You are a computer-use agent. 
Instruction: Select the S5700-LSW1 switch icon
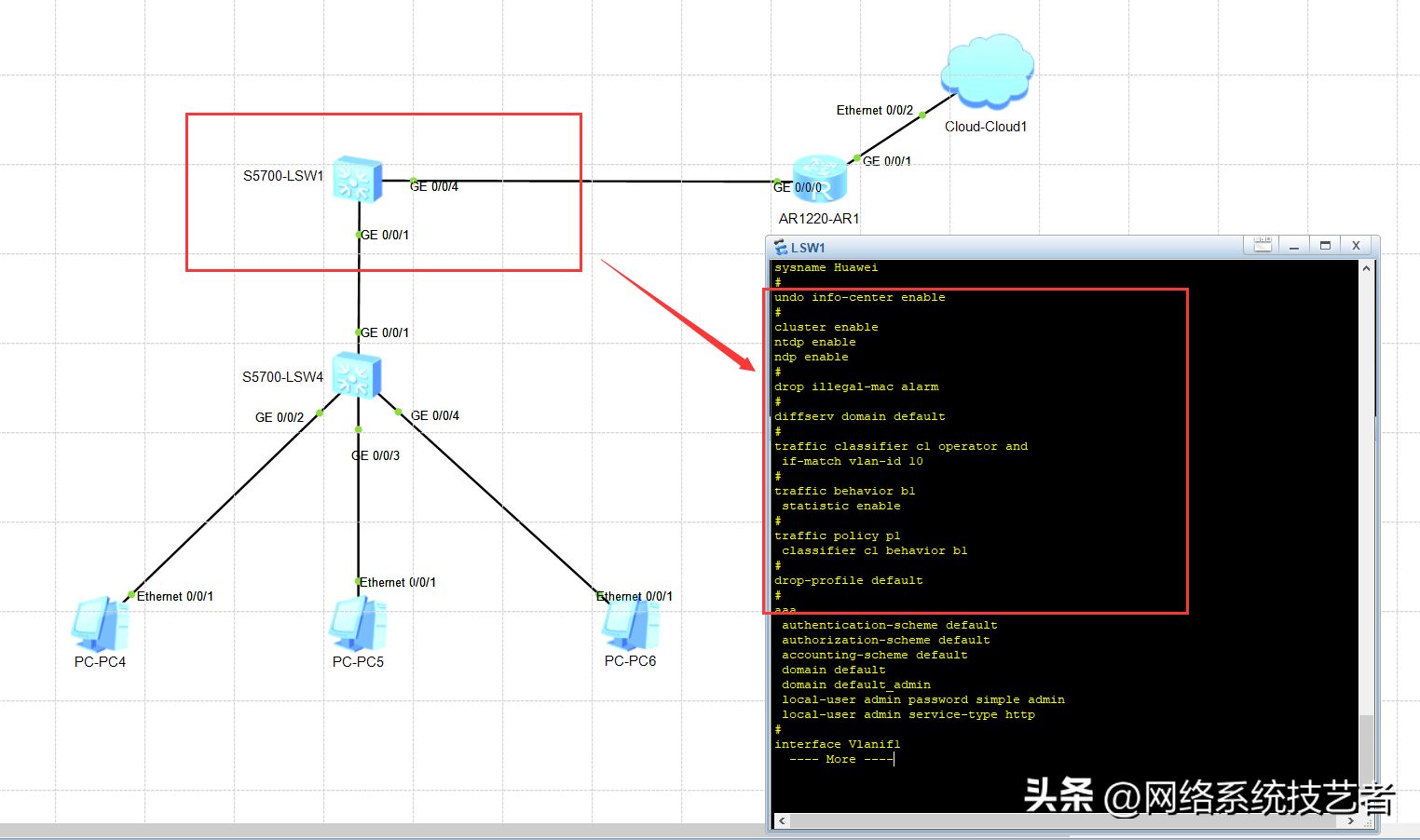(x=358, y=179)
